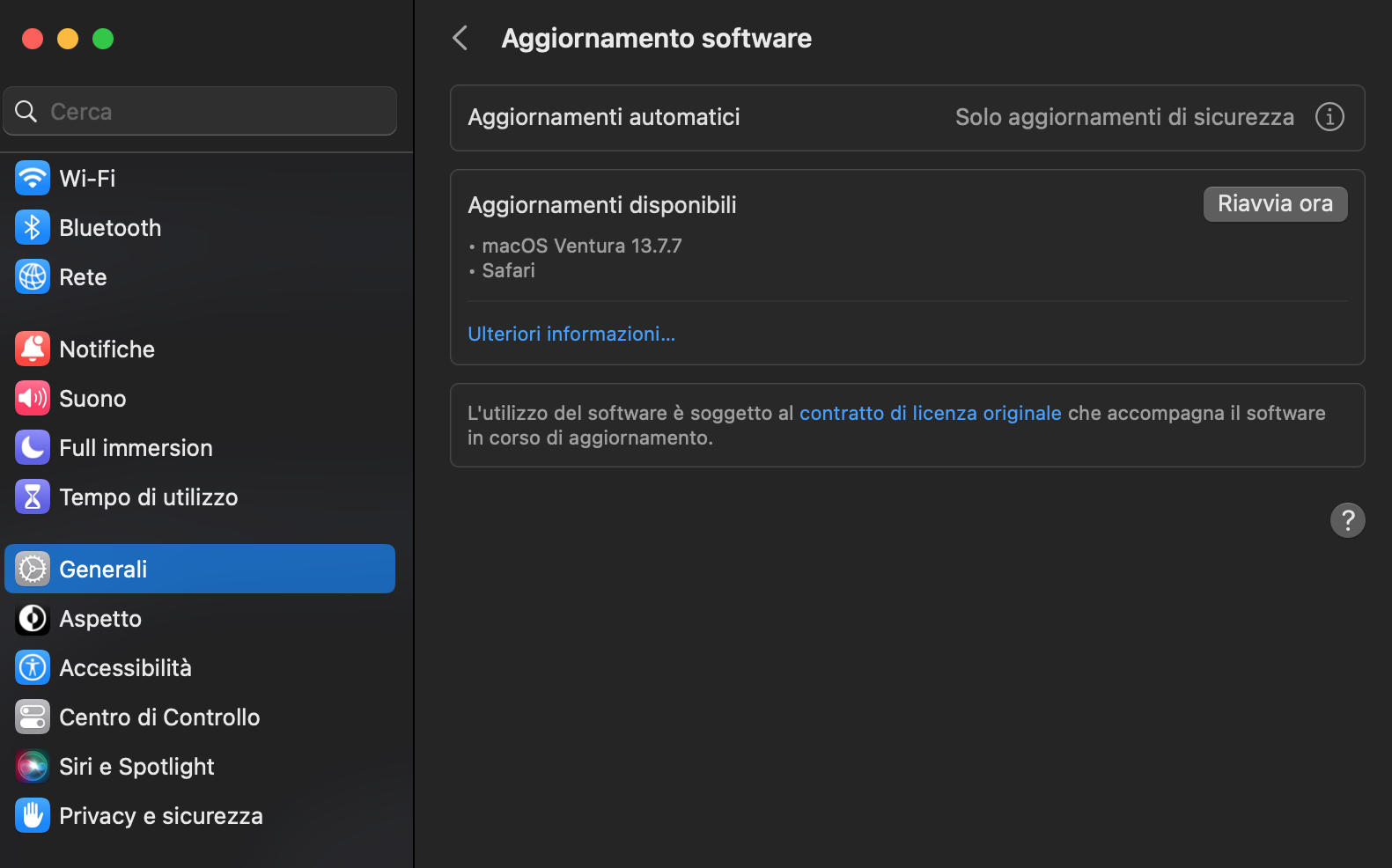Screen dimensions: 1392x868
Task: Click the Rete globe icon
Action: point(33,276)
